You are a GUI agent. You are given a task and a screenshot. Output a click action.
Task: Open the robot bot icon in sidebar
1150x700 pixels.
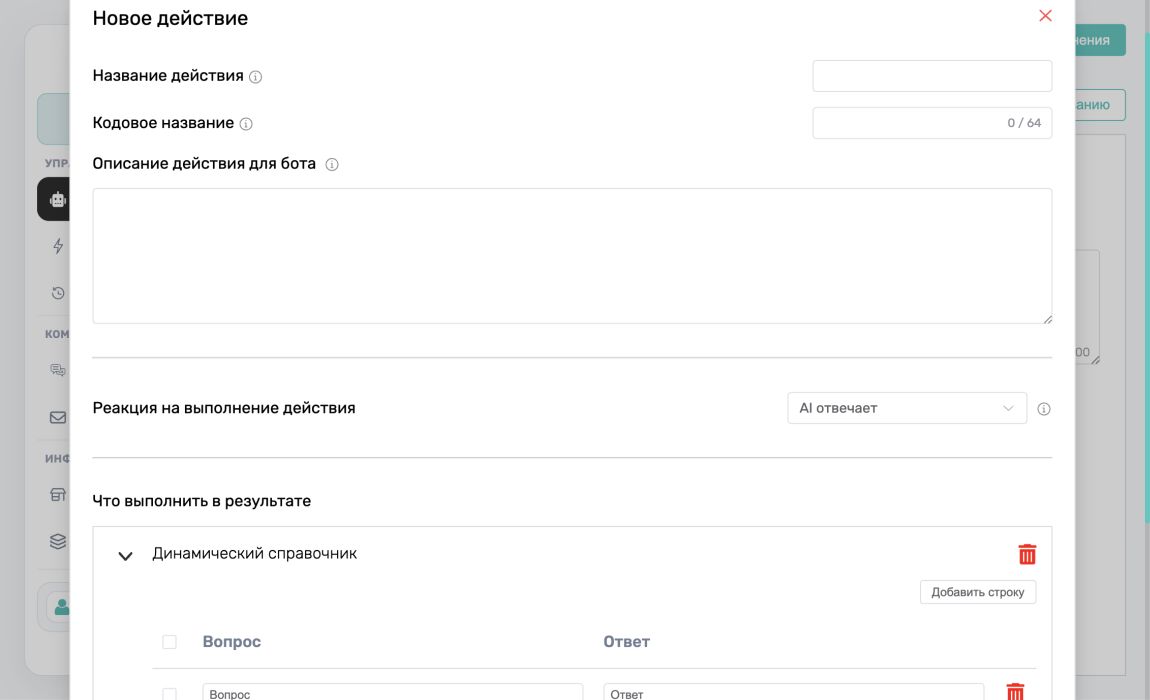point(58,199)
